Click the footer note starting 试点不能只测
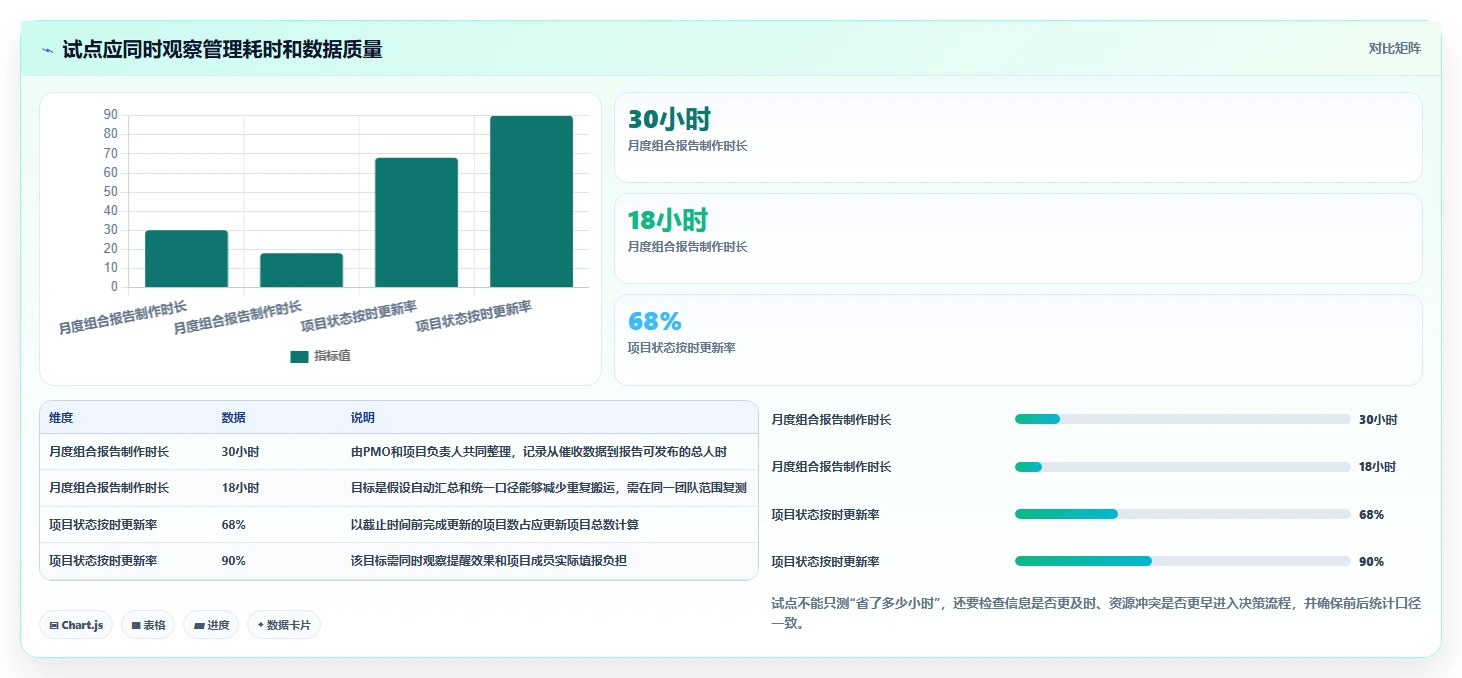Screen dimensions: 1462x678 (x=1096, y=613)
